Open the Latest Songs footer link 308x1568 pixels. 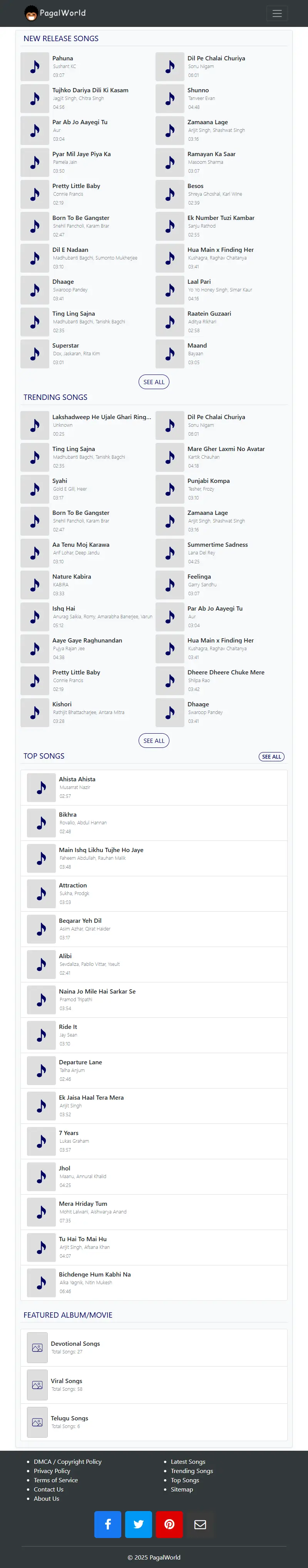click(188, 1461)
